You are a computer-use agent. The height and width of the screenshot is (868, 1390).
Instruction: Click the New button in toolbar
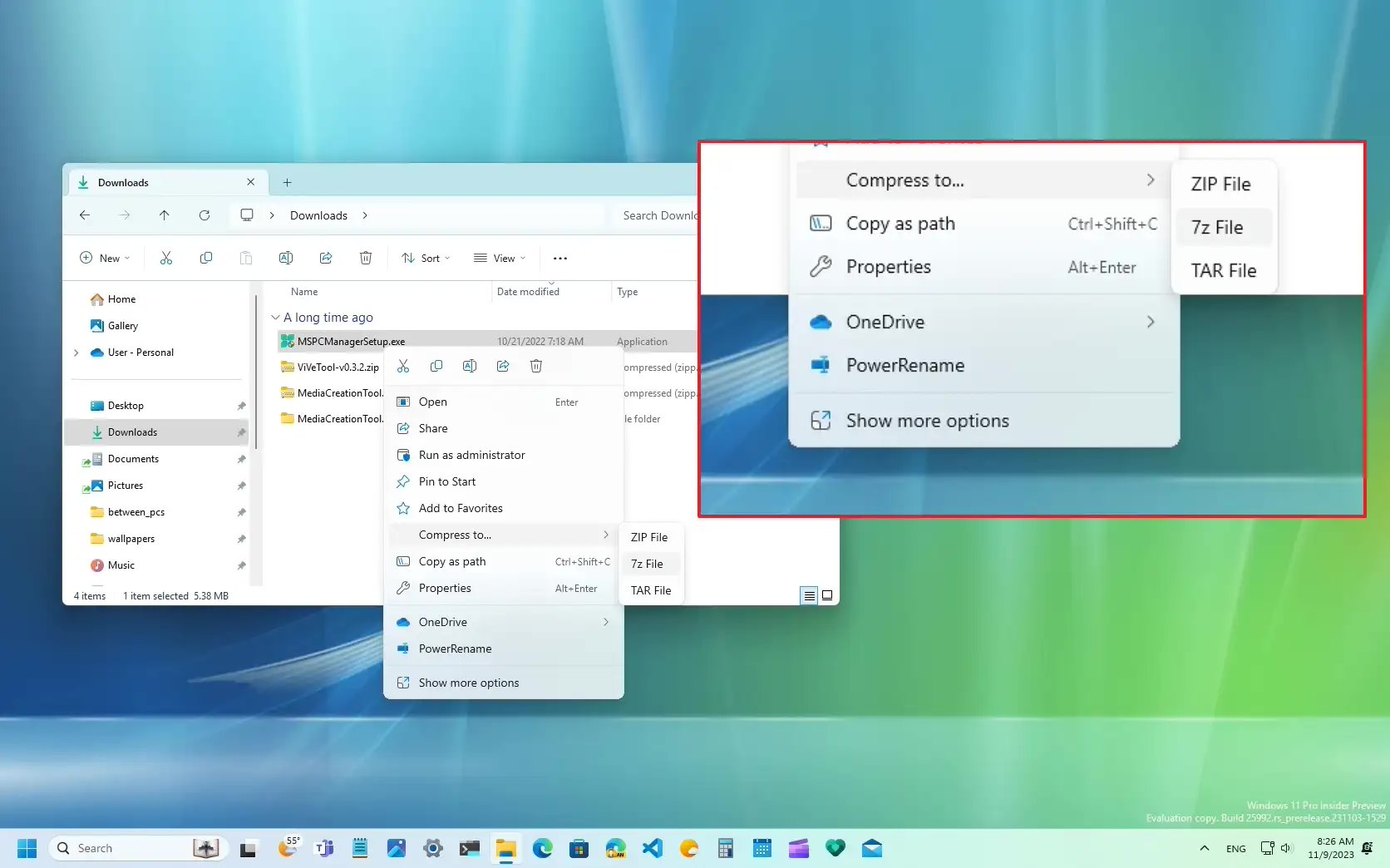pos(105,259)
